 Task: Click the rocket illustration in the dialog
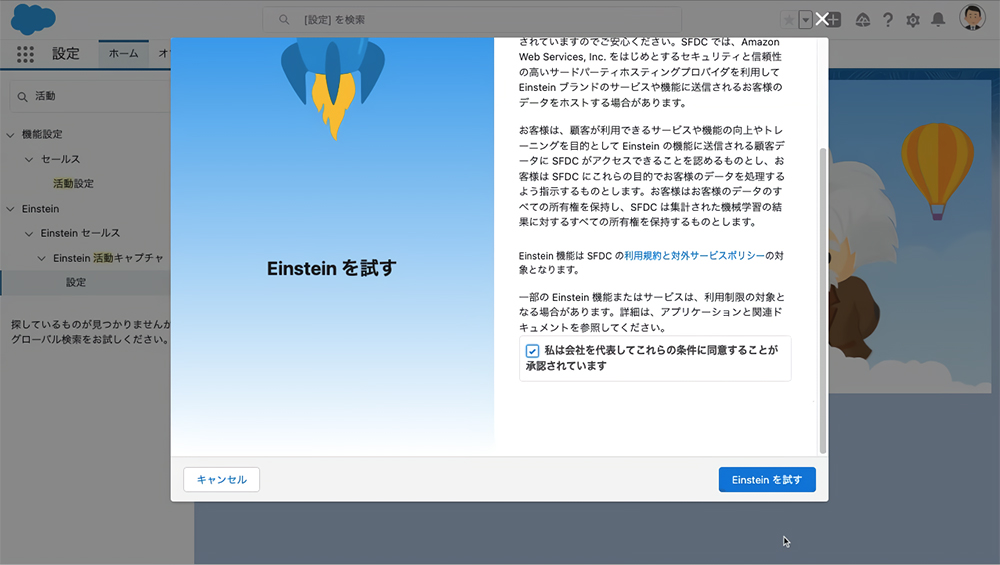point(332,87)
